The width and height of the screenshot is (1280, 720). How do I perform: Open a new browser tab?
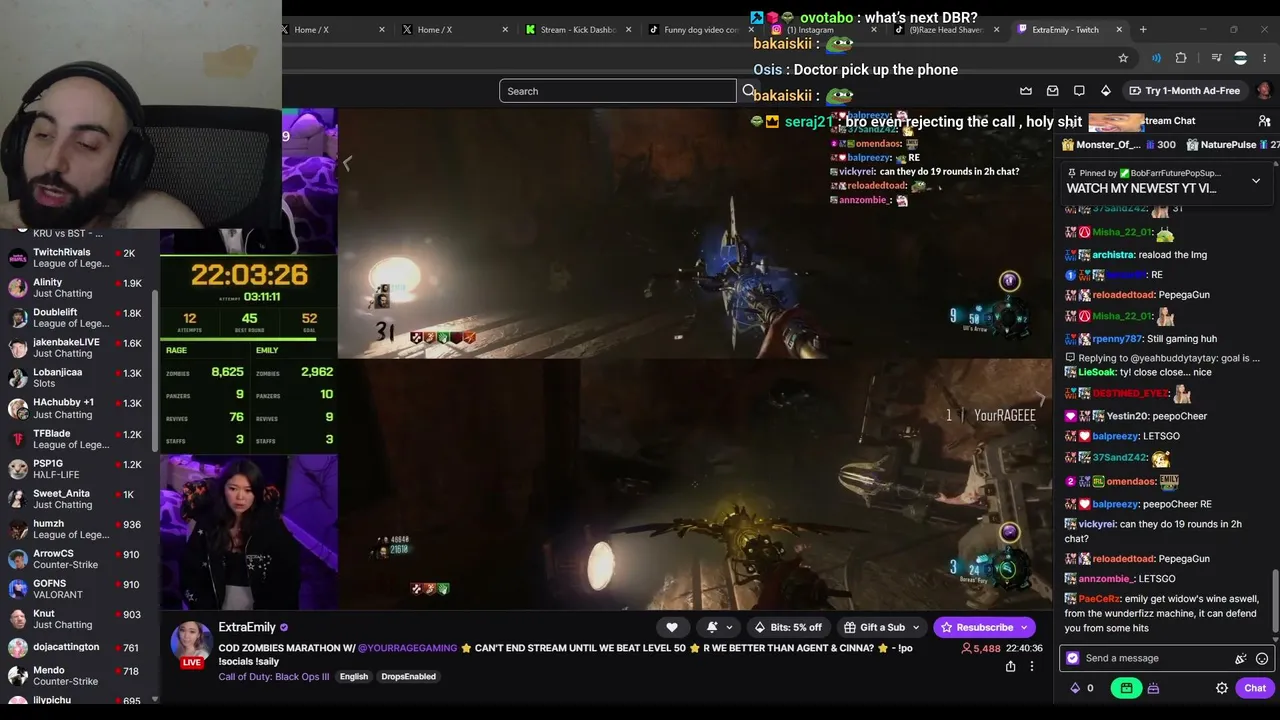pyautogui.click(x=1143, y=29)
